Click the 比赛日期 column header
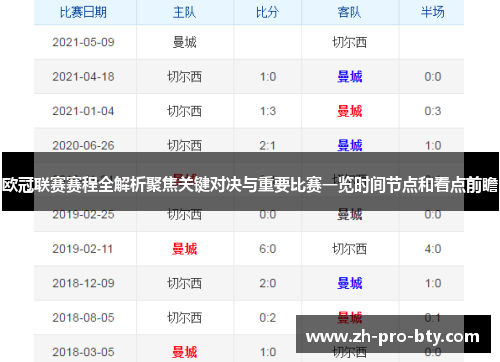The height and width of the screenshot is (362, 500). (x=83, y=12)
